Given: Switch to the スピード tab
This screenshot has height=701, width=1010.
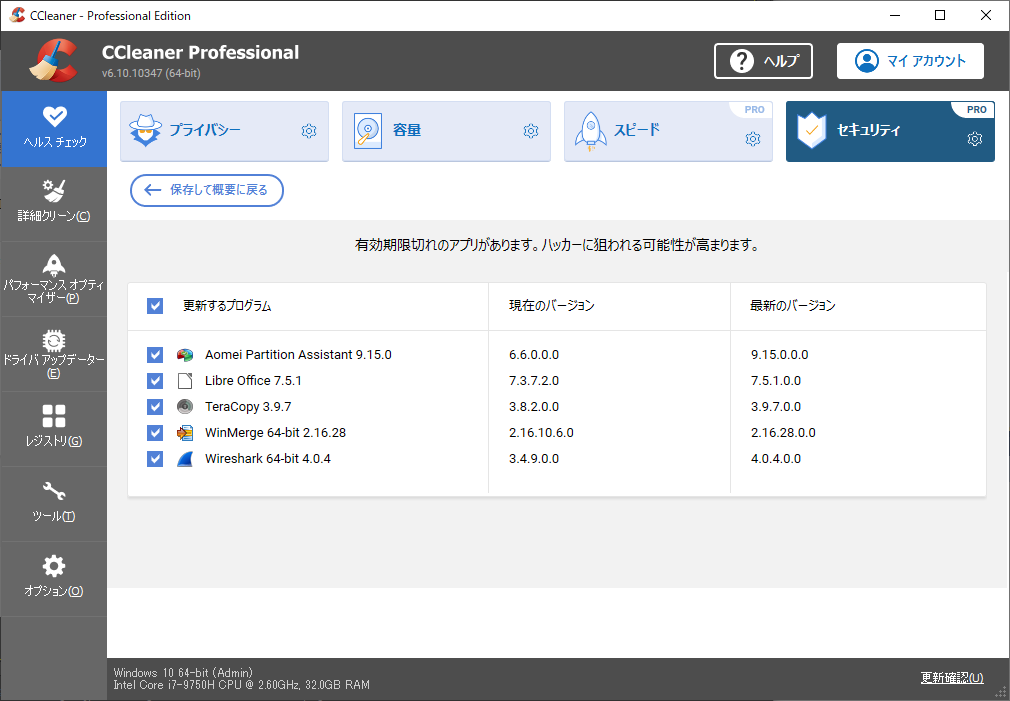Looking at the screenshot, I should pyautogui.click(x=668, y=131).
